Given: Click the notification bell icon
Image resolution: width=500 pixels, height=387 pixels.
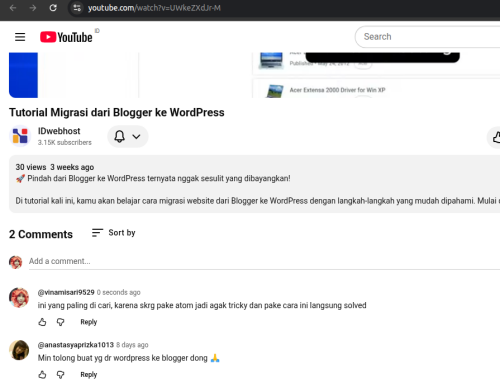Looking at the screenshot, I should [x=119, y=136].
